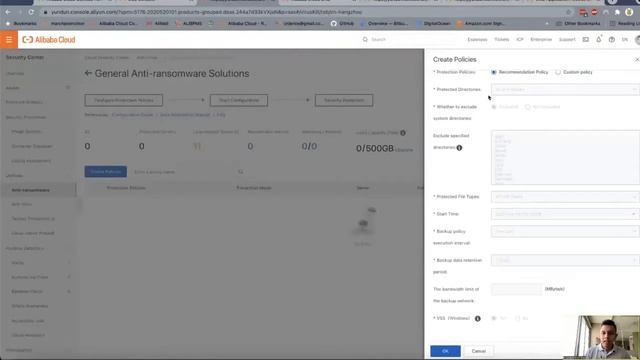Click the info icon beside VSS (Windows)
Image resolution: width=640 pixels, height=360 pixels.
pyautogui.click(x=478, y=318)
